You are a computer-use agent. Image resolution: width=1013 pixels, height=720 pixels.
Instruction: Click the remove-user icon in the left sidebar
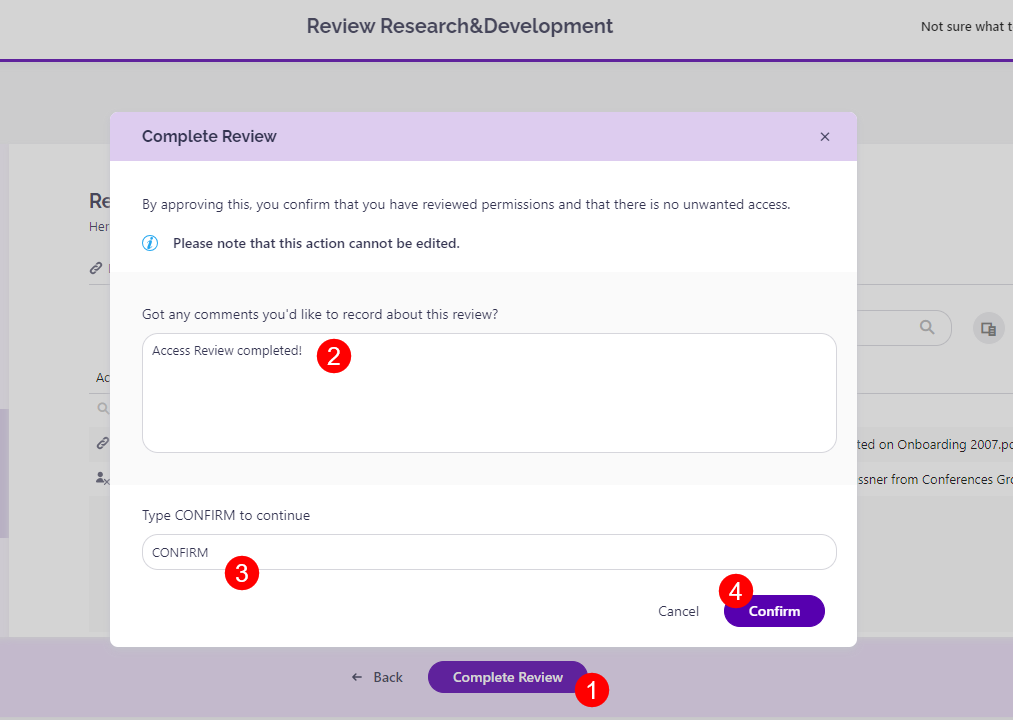pos(100,477)
